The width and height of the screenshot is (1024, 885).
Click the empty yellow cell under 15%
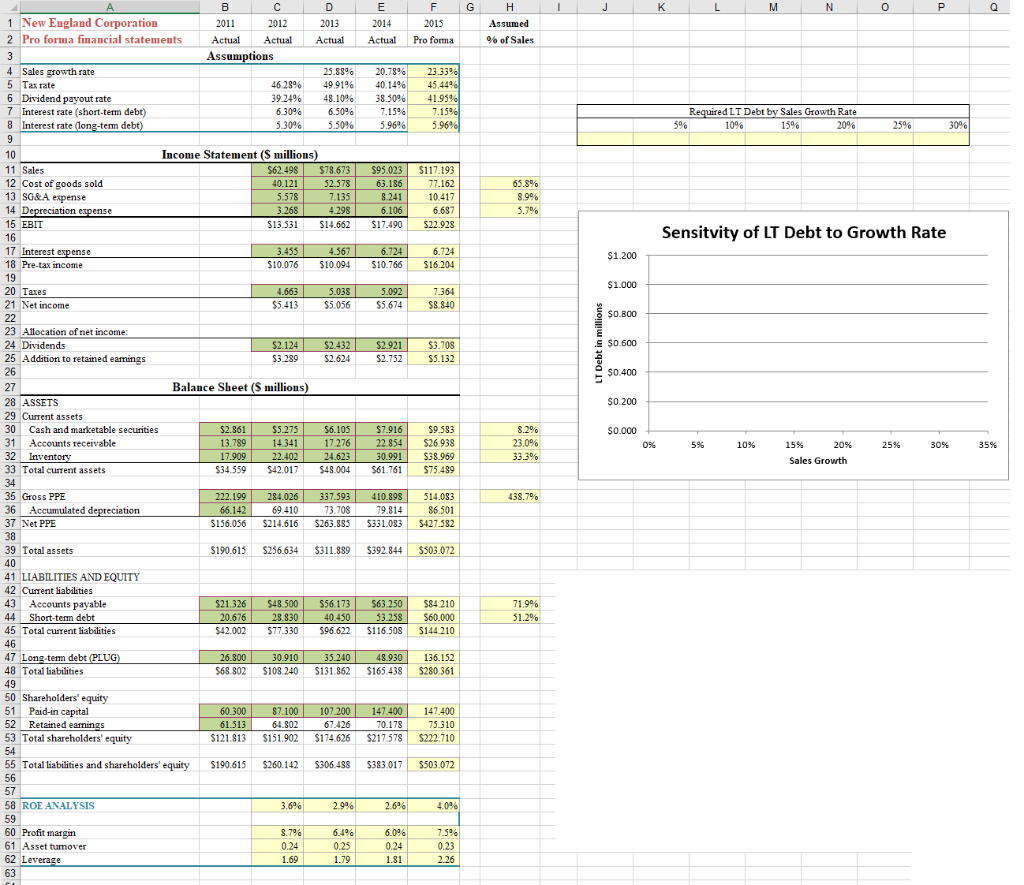pyautogui.click(x=773, y=138)
